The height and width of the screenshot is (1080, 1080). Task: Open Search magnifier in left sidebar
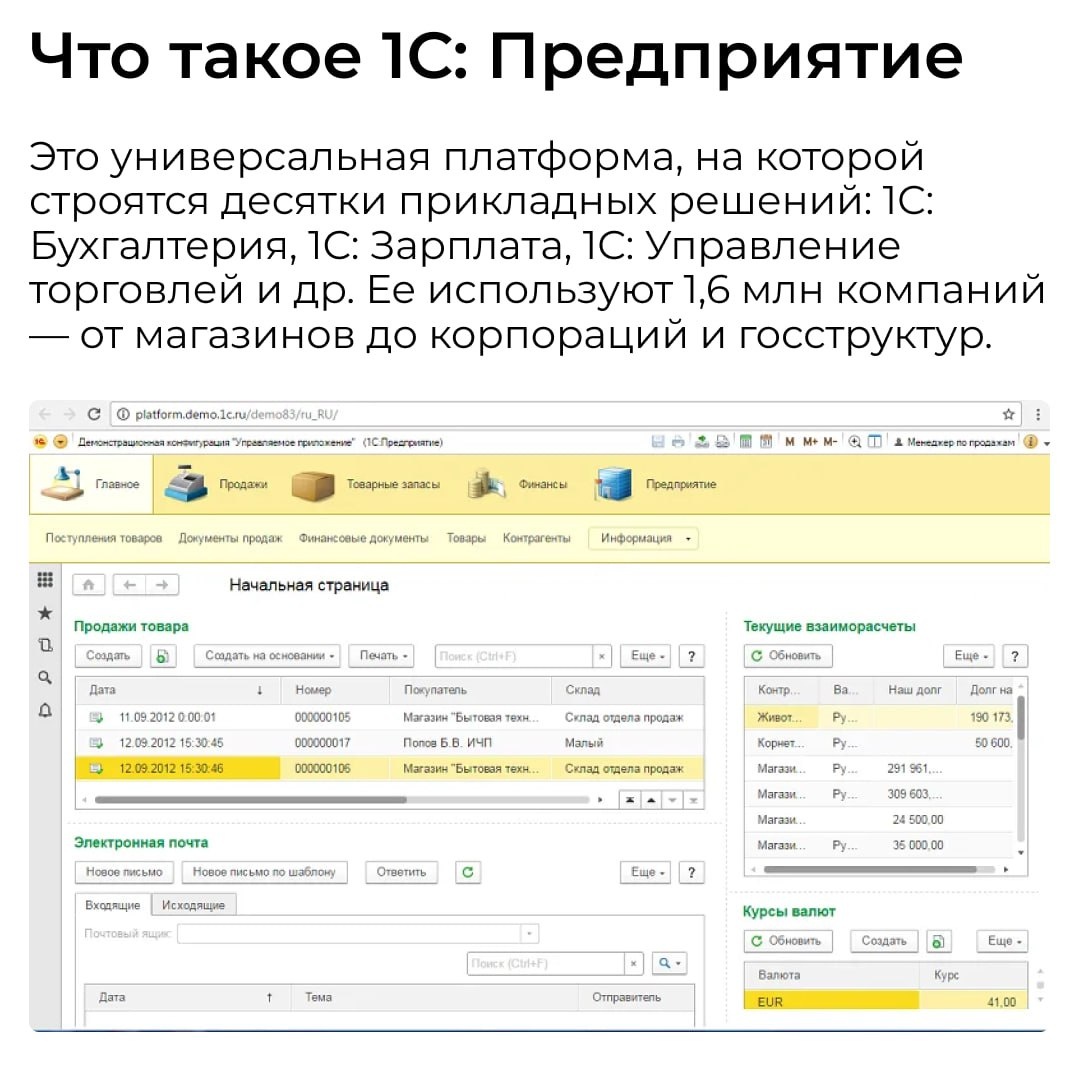(45, 678)
